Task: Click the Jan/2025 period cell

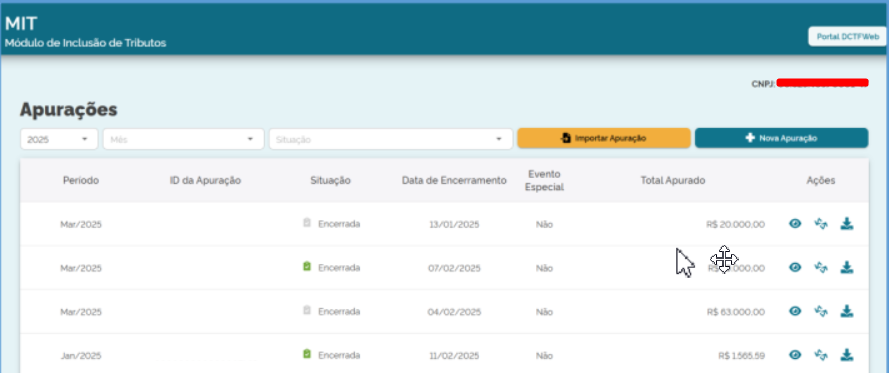Action: click(81, 356)
